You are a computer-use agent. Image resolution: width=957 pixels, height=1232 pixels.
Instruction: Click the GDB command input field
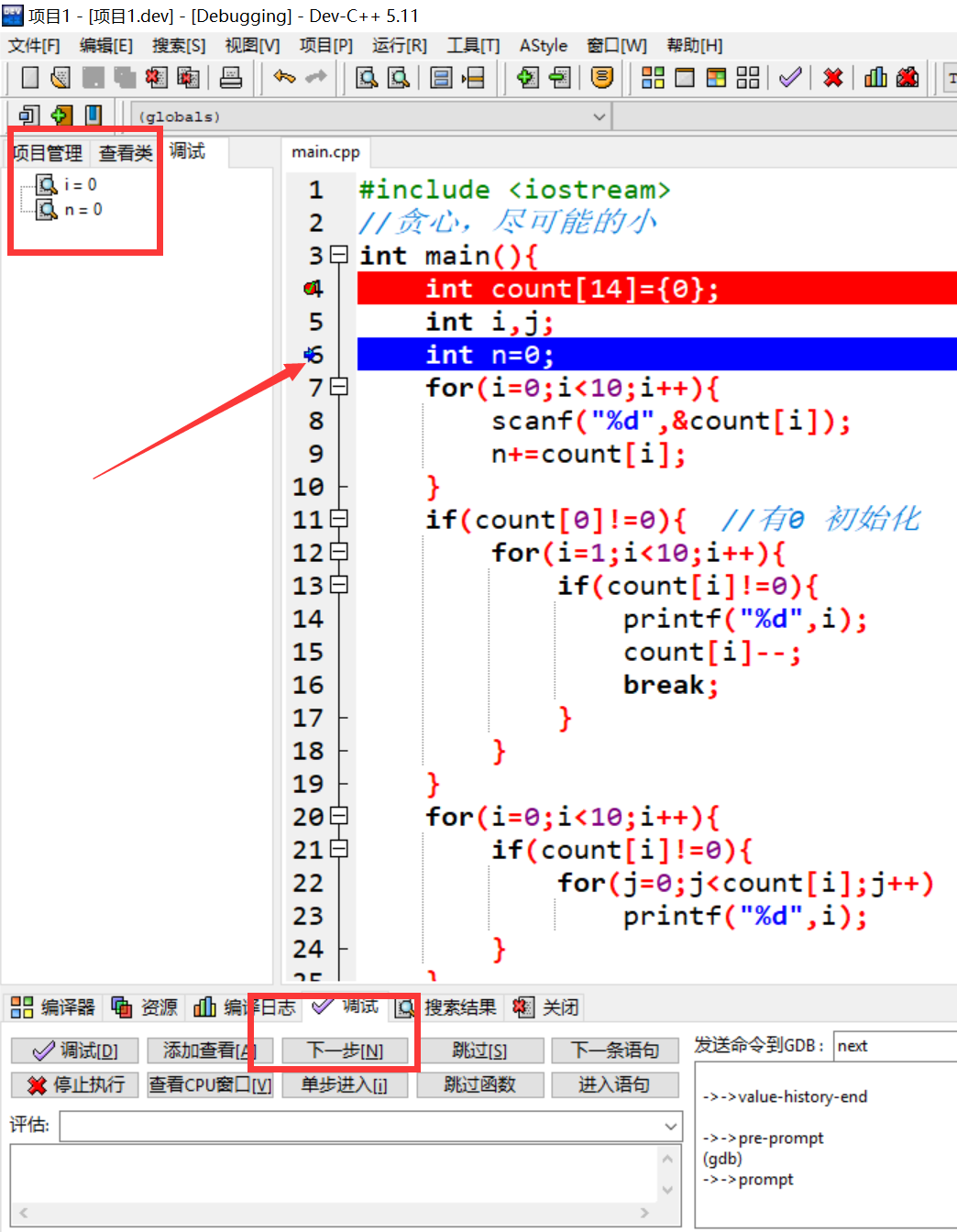coord(894,1045)
